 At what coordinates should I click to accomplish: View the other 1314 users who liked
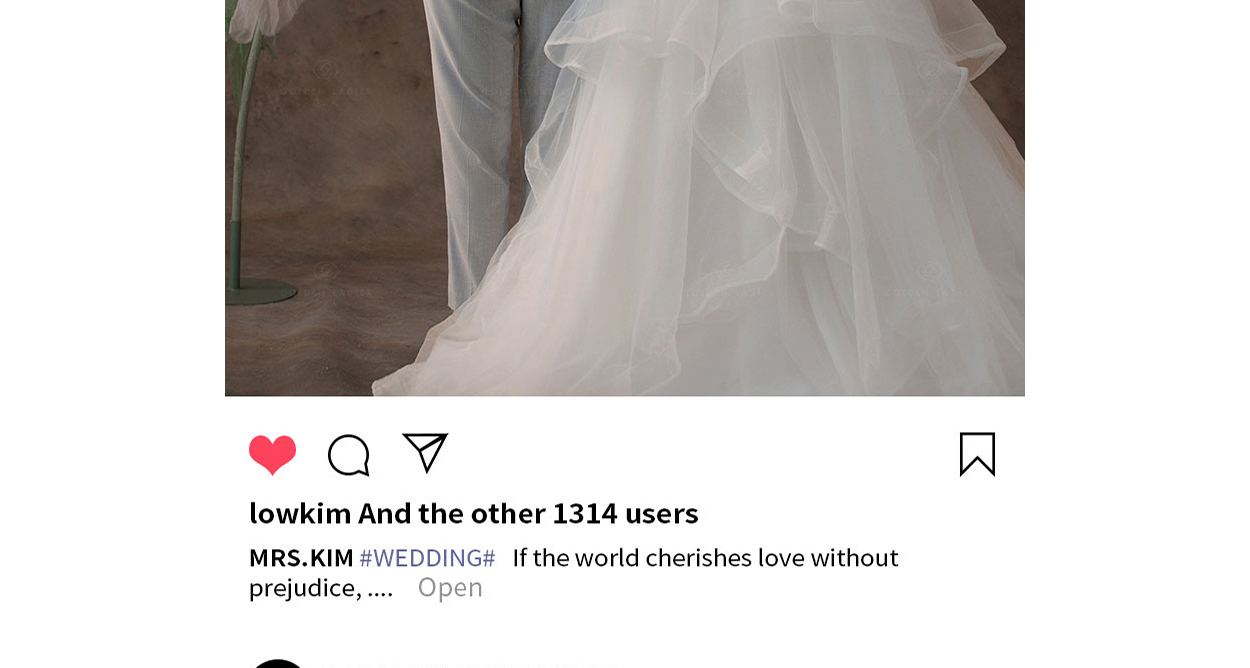tap(528, 513)
